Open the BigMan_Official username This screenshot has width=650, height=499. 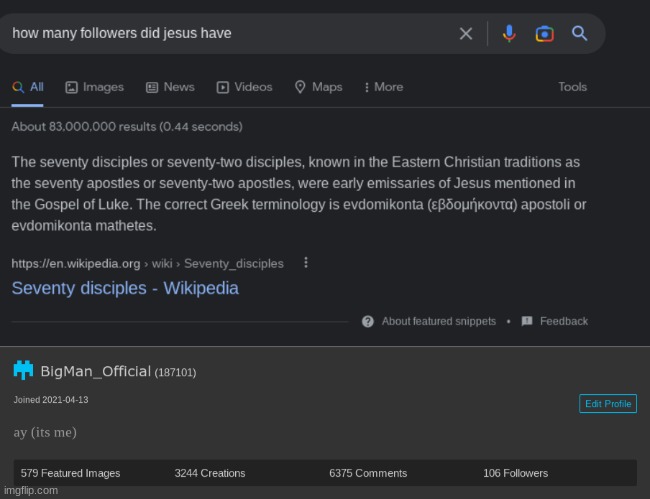point(96,371)
